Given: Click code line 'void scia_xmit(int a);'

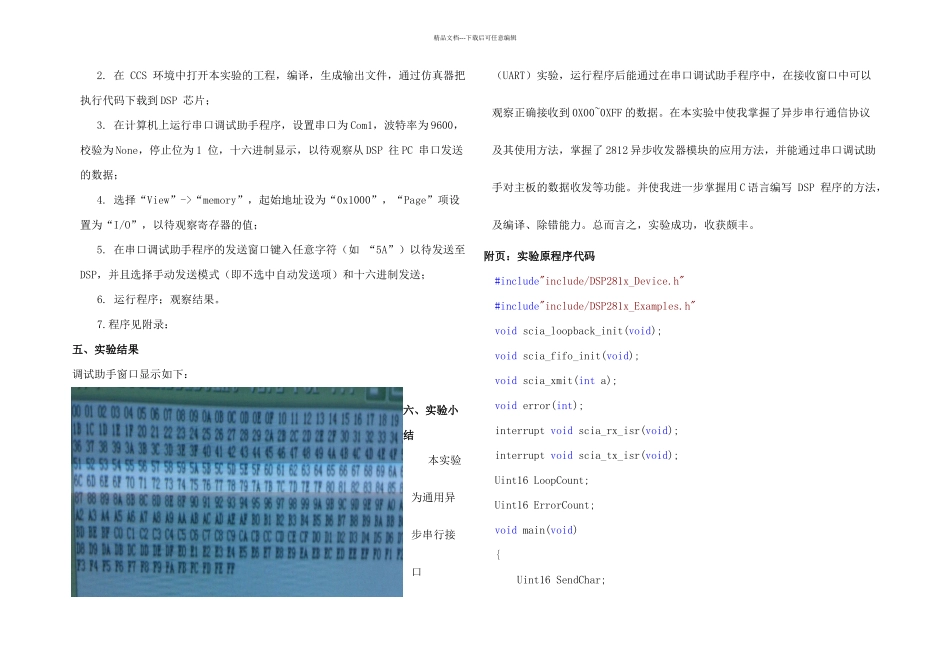Looking at the screenshot, I should point(556,381).
